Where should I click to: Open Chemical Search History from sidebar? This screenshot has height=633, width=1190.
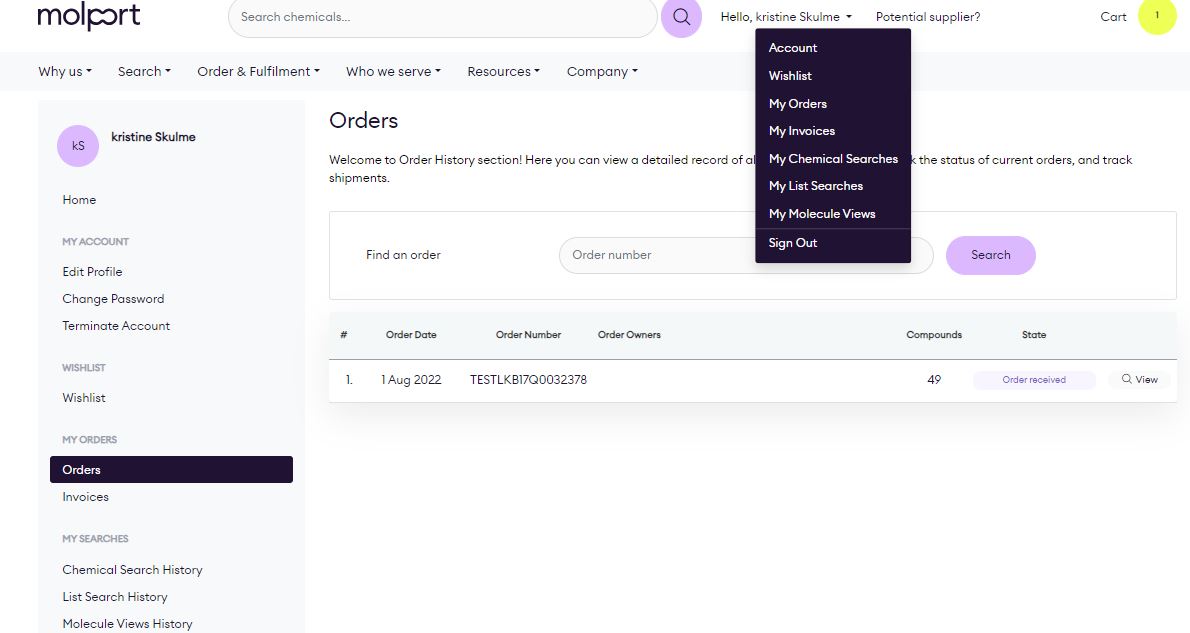click(x=132, y=569)
